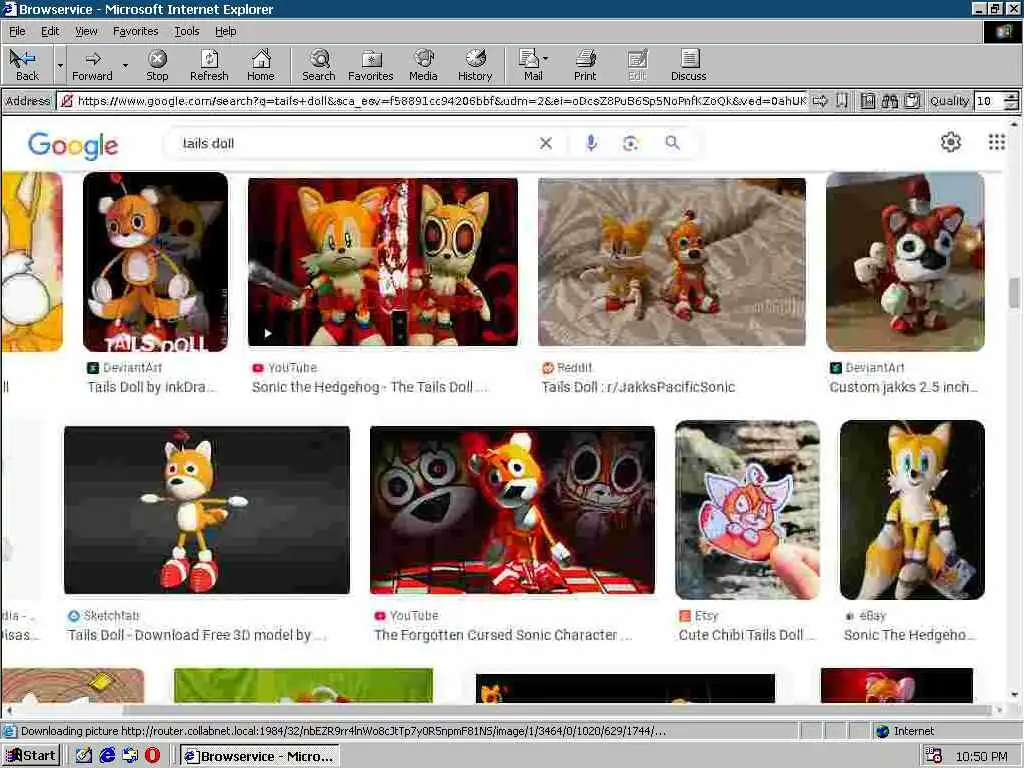Image resolution: width=1024 pixels, height=768 pixels.
Task: Open the Google apps grid
Action: pyautogui.click(x=997, y=142)
